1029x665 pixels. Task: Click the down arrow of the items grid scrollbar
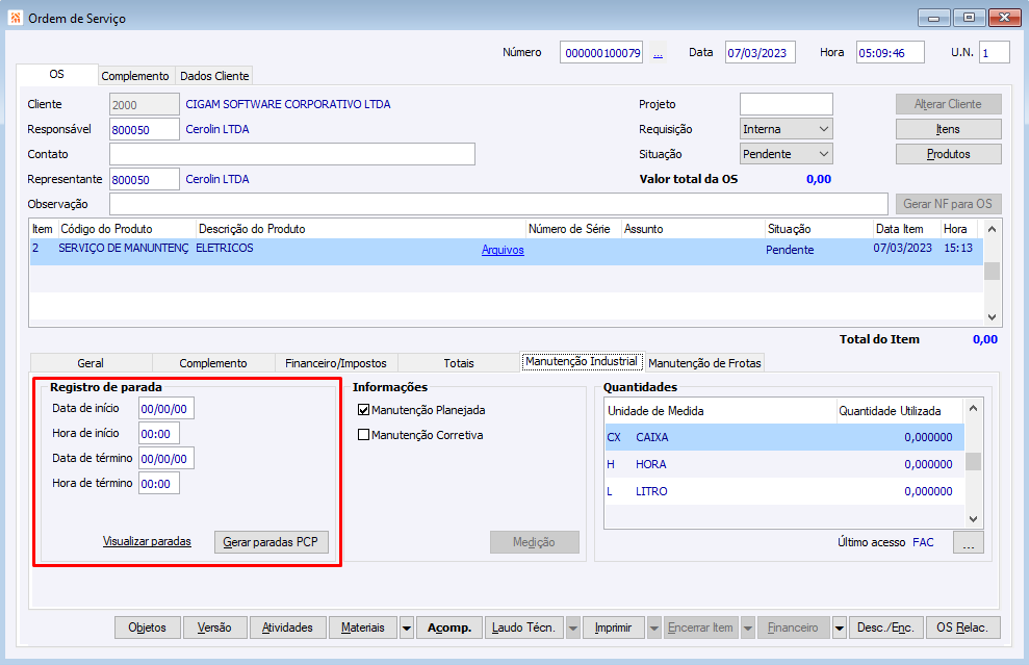click(992, 317)
